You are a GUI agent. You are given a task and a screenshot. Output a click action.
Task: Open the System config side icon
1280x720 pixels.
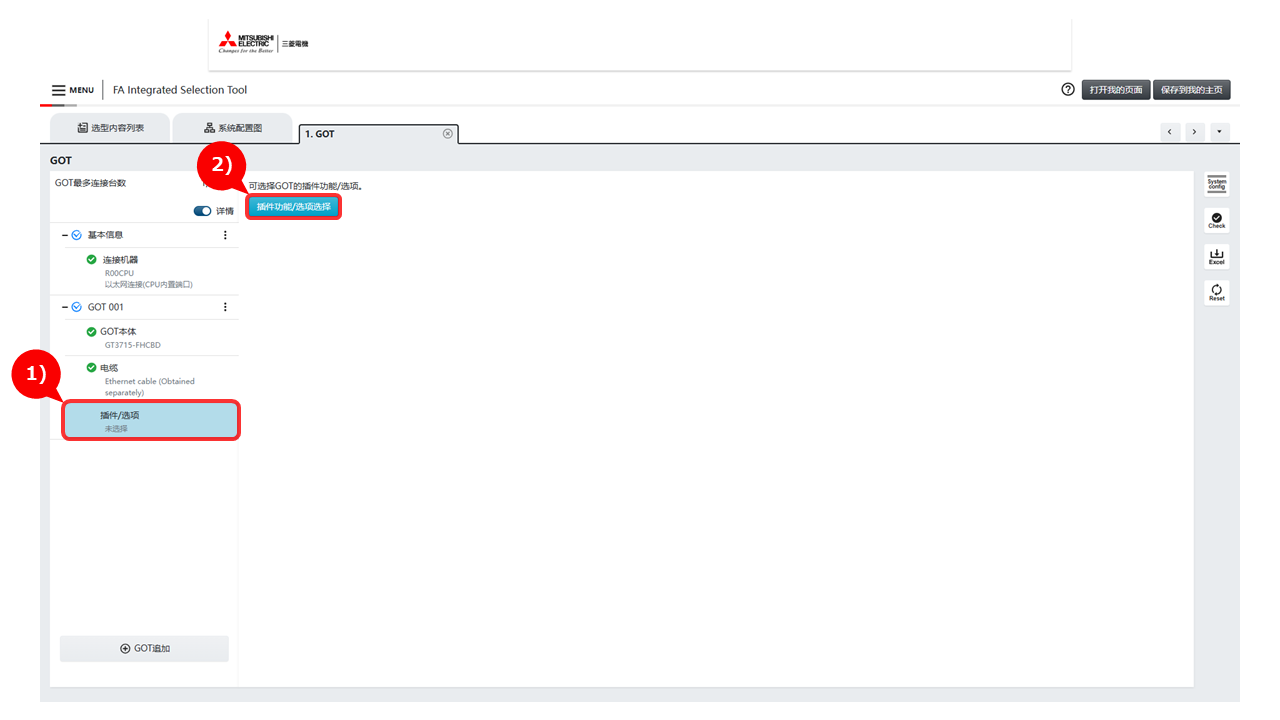(x=1216, y=184)
